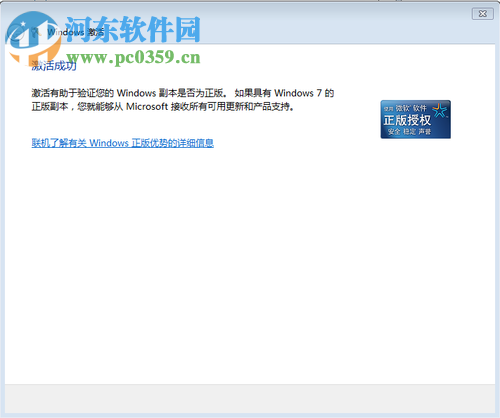Screen dimensions: 500x418
Task: Close the Windows activation dialog
Action: tap(482, 14)
